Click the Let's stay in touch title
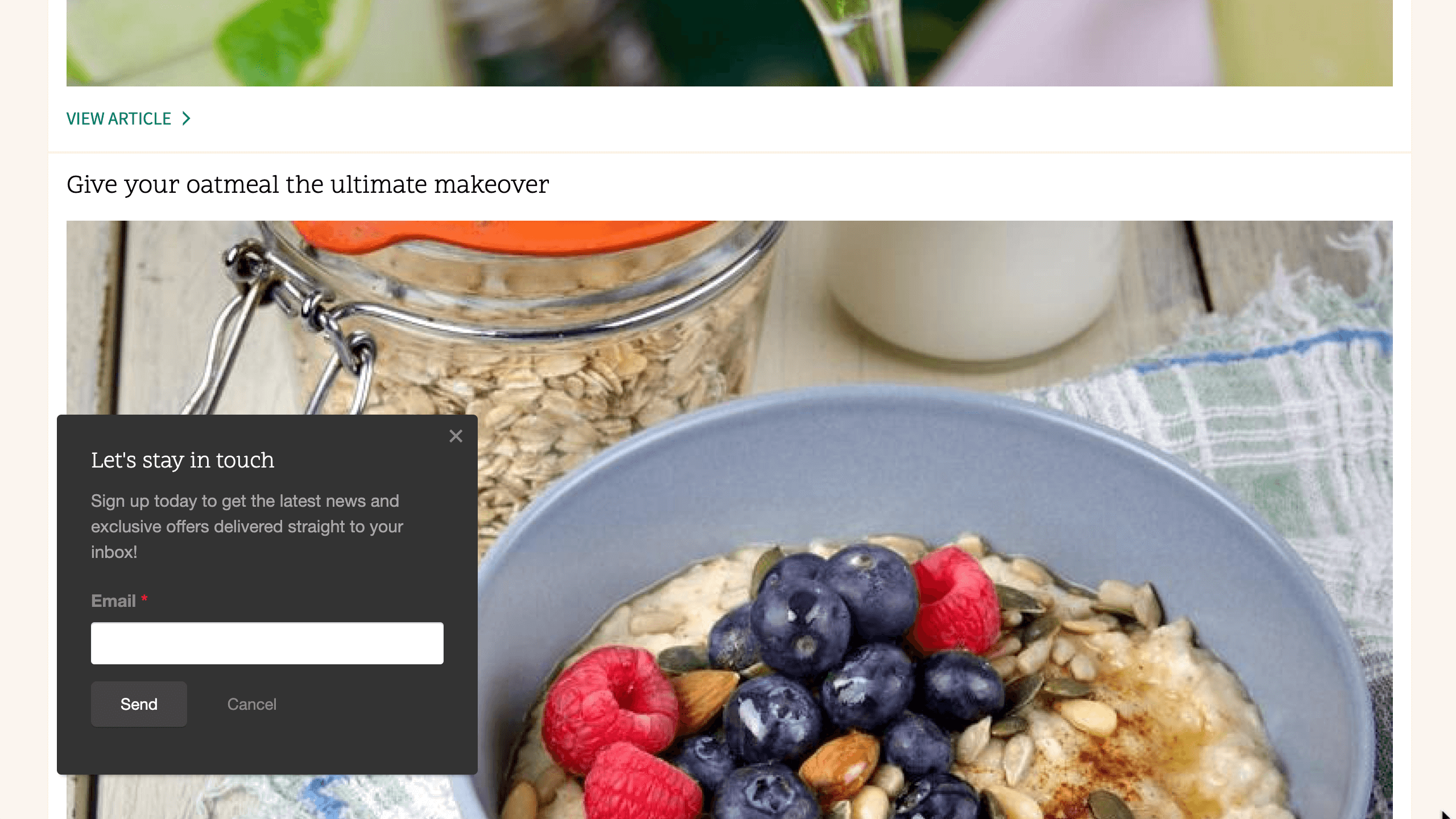The image size is (1456, 819). (x=183, y=460)
